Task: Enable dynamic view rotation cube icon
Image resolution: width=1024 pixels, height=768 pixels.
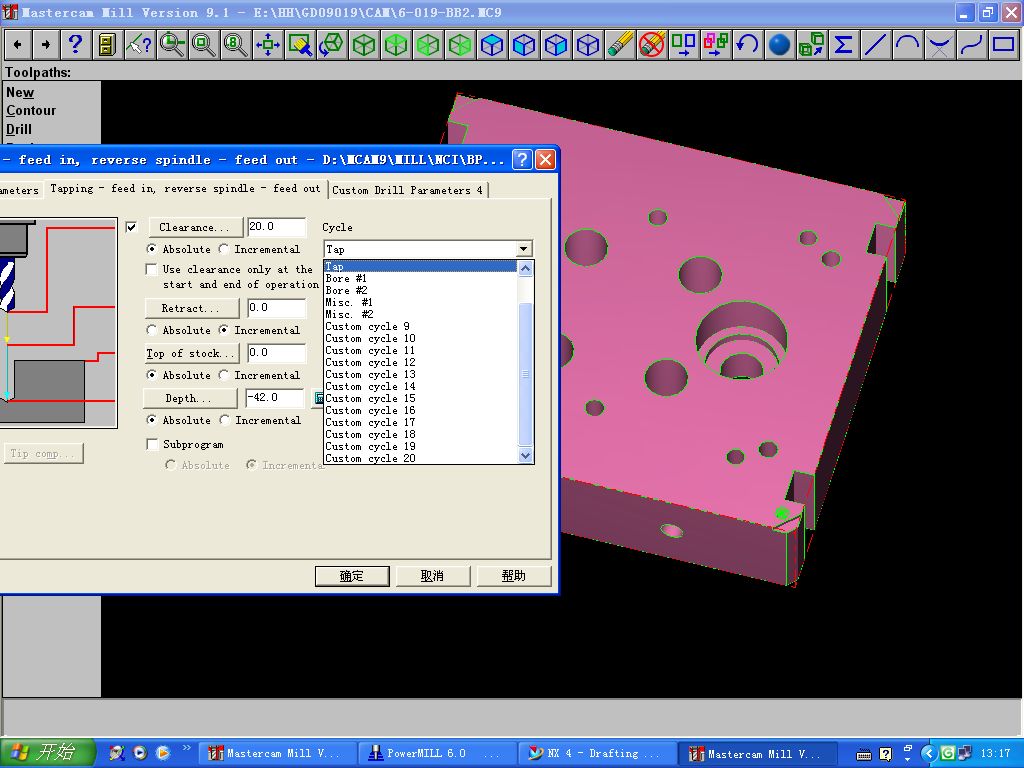Action: tap(332, 45)
